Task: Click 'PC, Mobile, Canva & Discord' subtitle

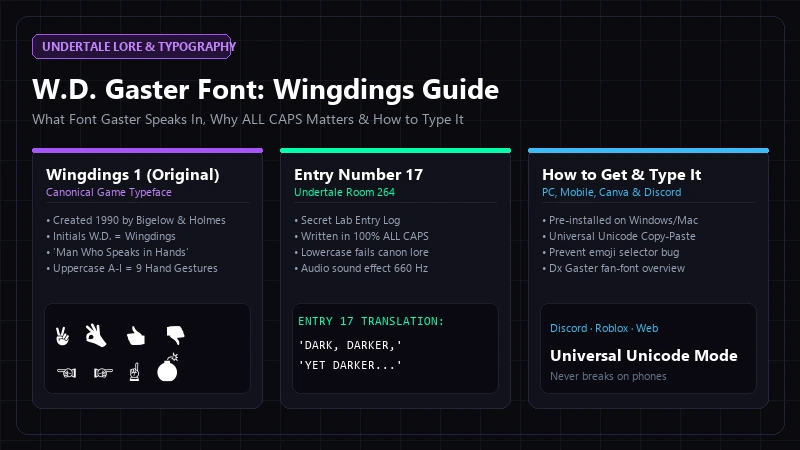Action: [612, 192]
